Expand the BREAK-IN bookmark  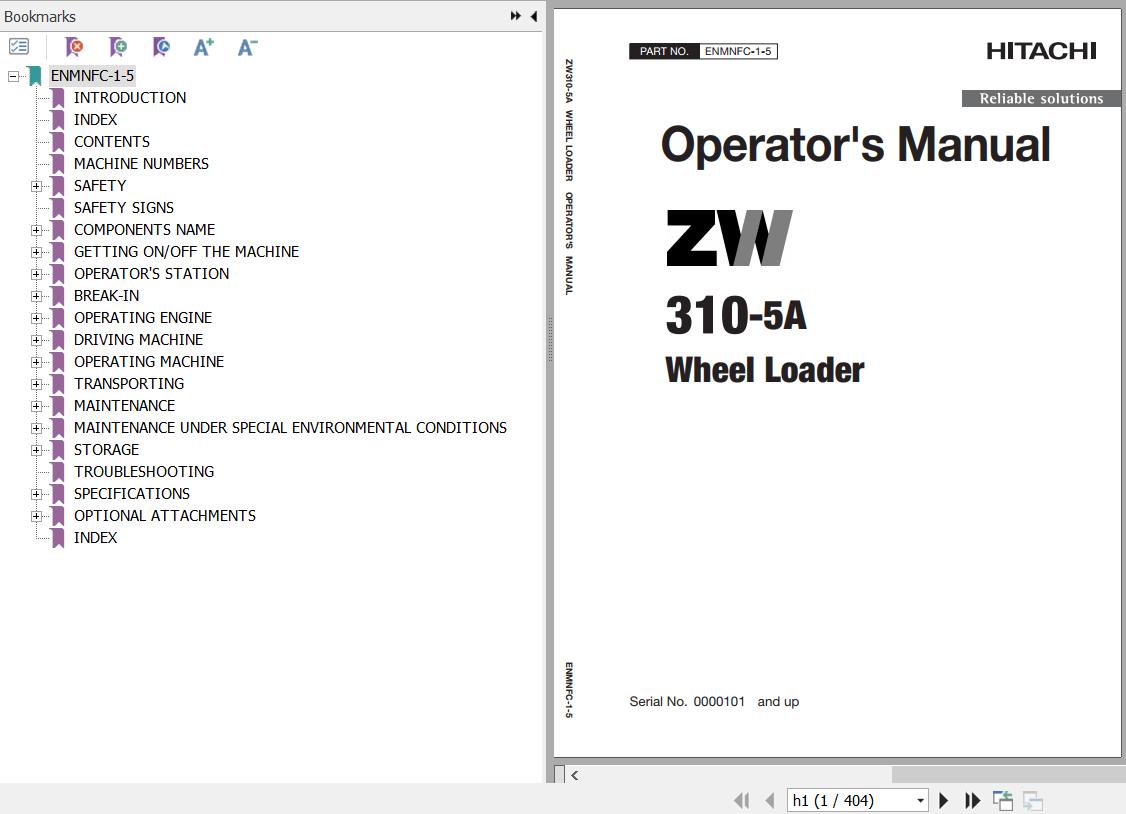click(36, 296)
